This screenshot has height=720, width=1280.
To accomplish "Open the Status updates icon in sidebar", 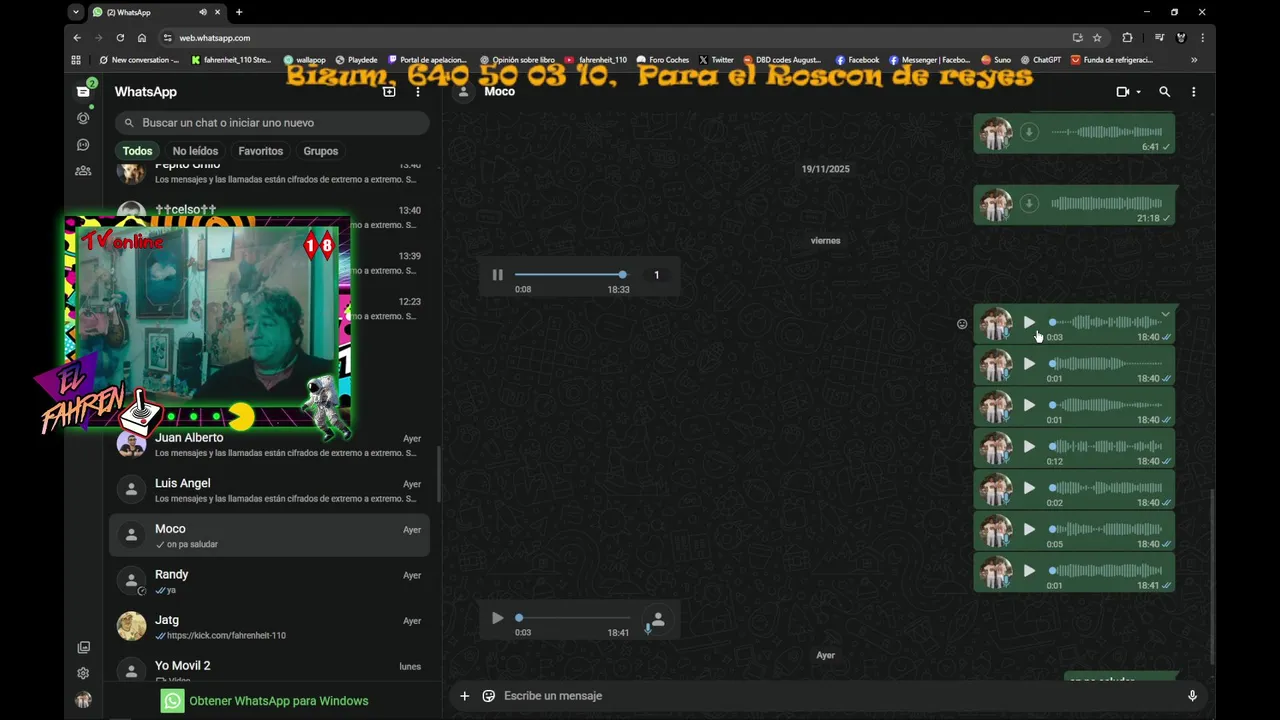I will [x=83, y=118].
